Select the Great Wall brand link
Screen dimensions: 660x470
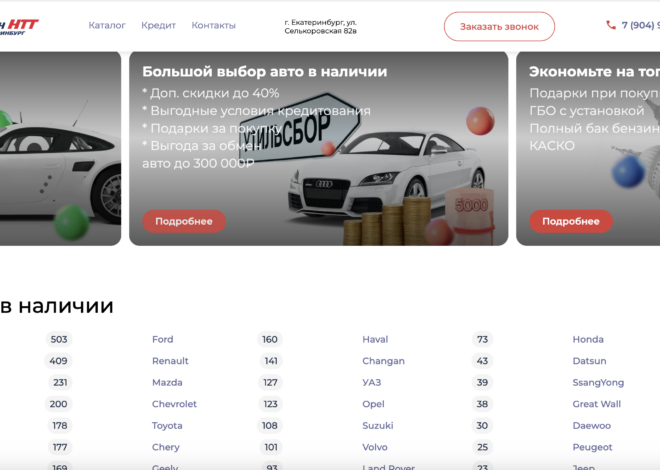tap(596, 404)
